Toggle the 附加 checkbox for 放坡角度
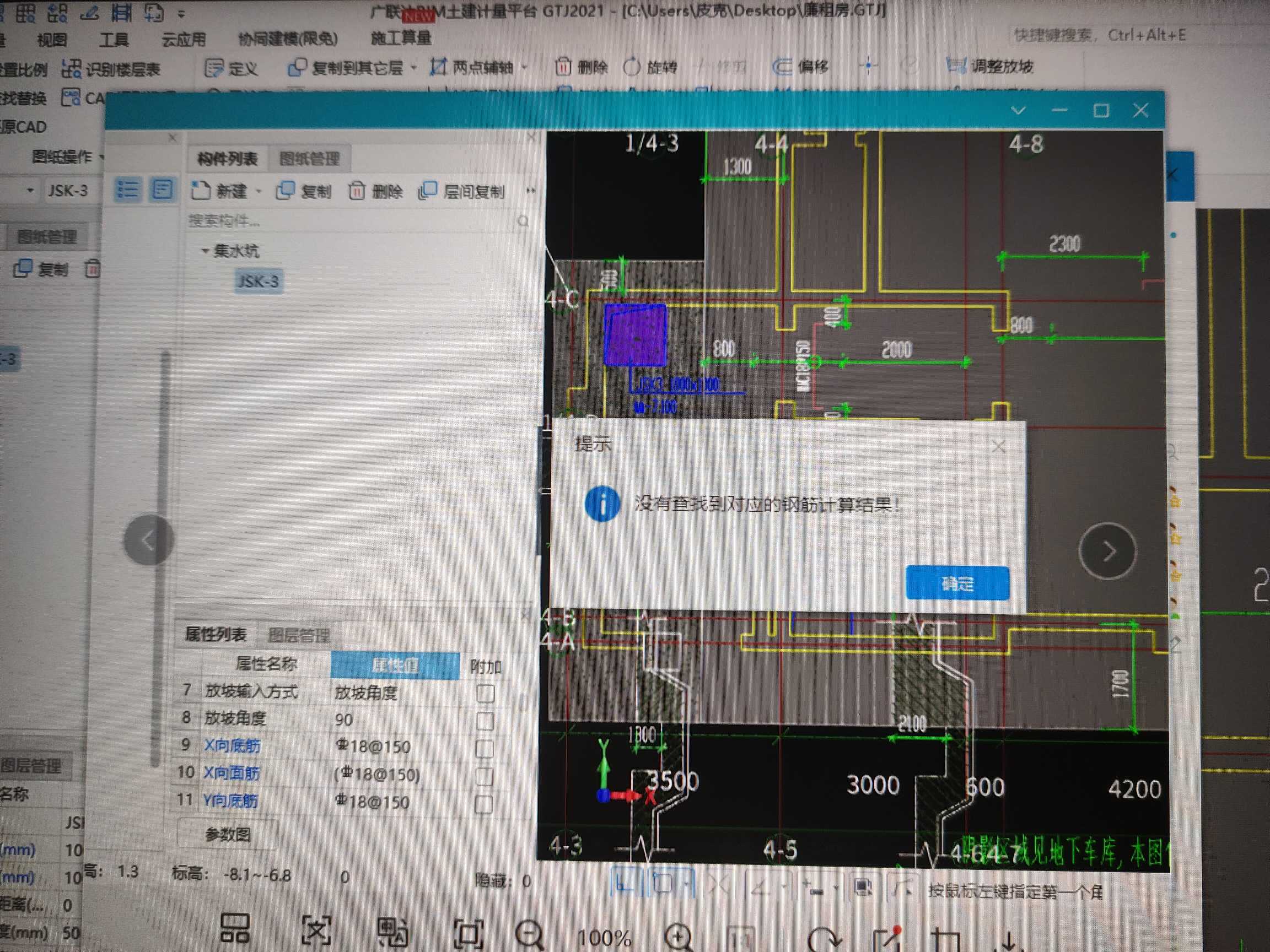Viewport: 1270px width, 952px height. [x=485, y=721]
